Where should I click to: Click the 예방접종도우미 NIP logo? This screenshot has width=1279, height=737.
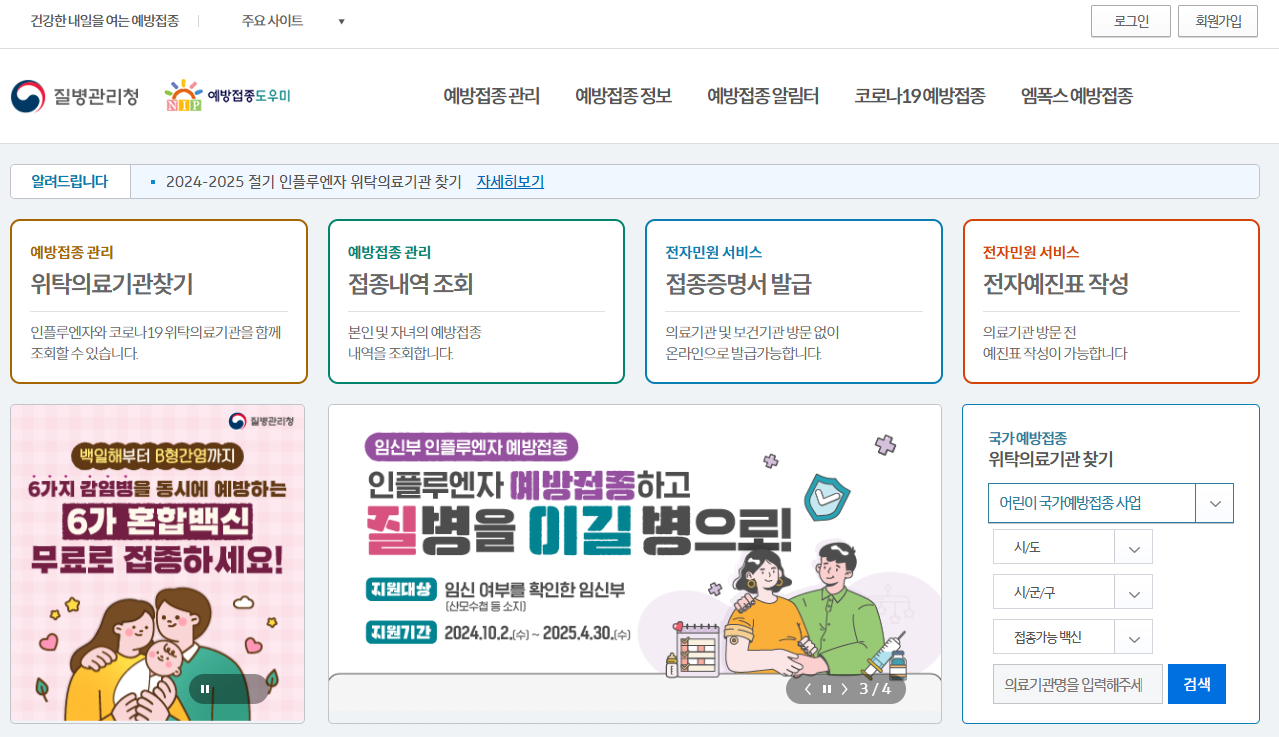(x=228, y=97)
